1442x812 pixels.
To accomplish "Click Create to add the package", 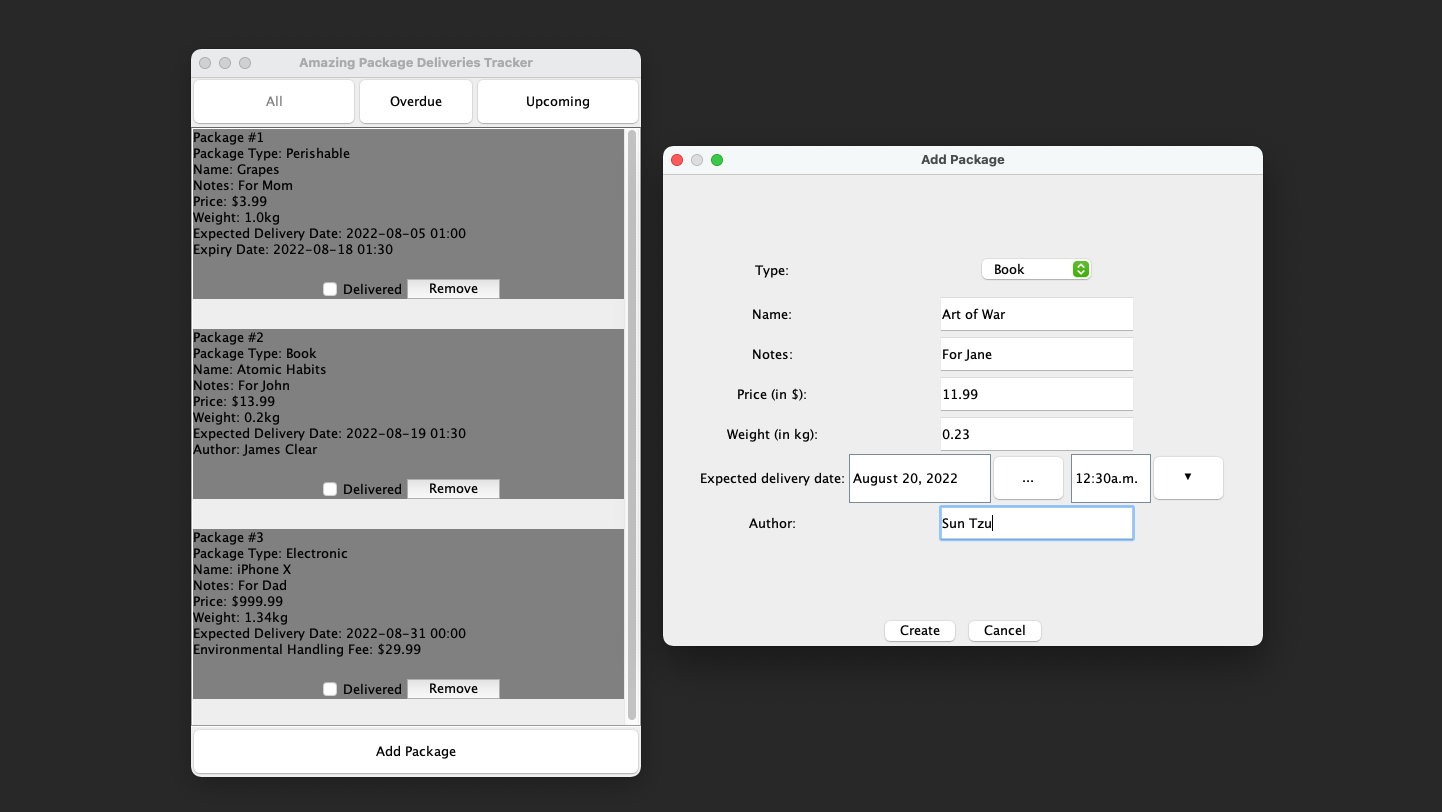I will [919, 630].
